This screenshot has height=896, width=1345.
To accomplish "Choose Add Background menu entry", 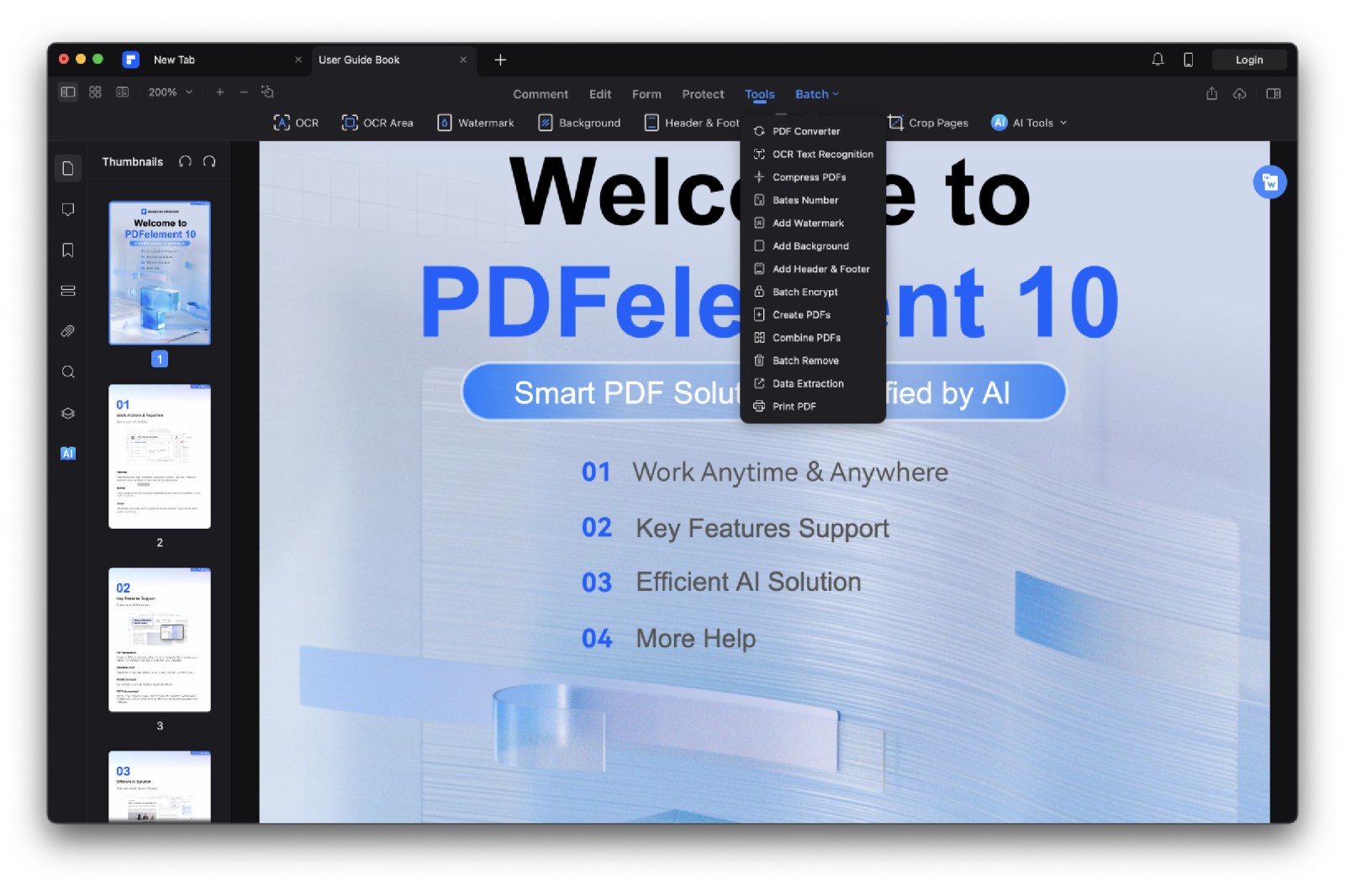I will coord(813,246).
